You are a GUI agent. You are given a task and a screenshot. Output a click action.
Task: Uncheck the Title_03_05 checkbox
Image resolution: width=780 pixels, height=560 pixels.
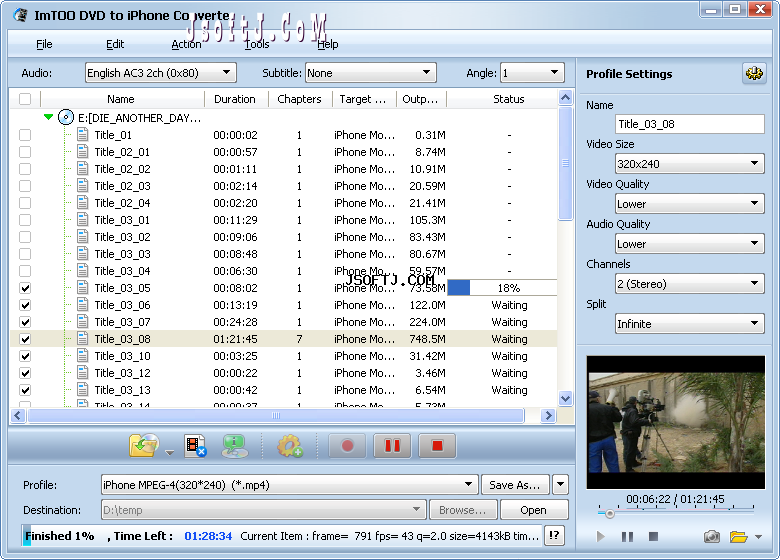[x=25, y=288]
